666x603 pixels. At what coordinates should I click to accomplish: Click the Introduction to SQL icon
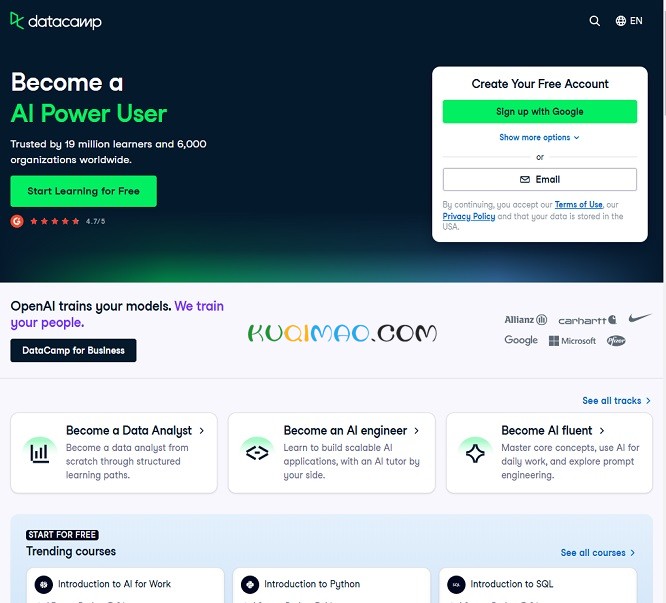coord(456,584)
